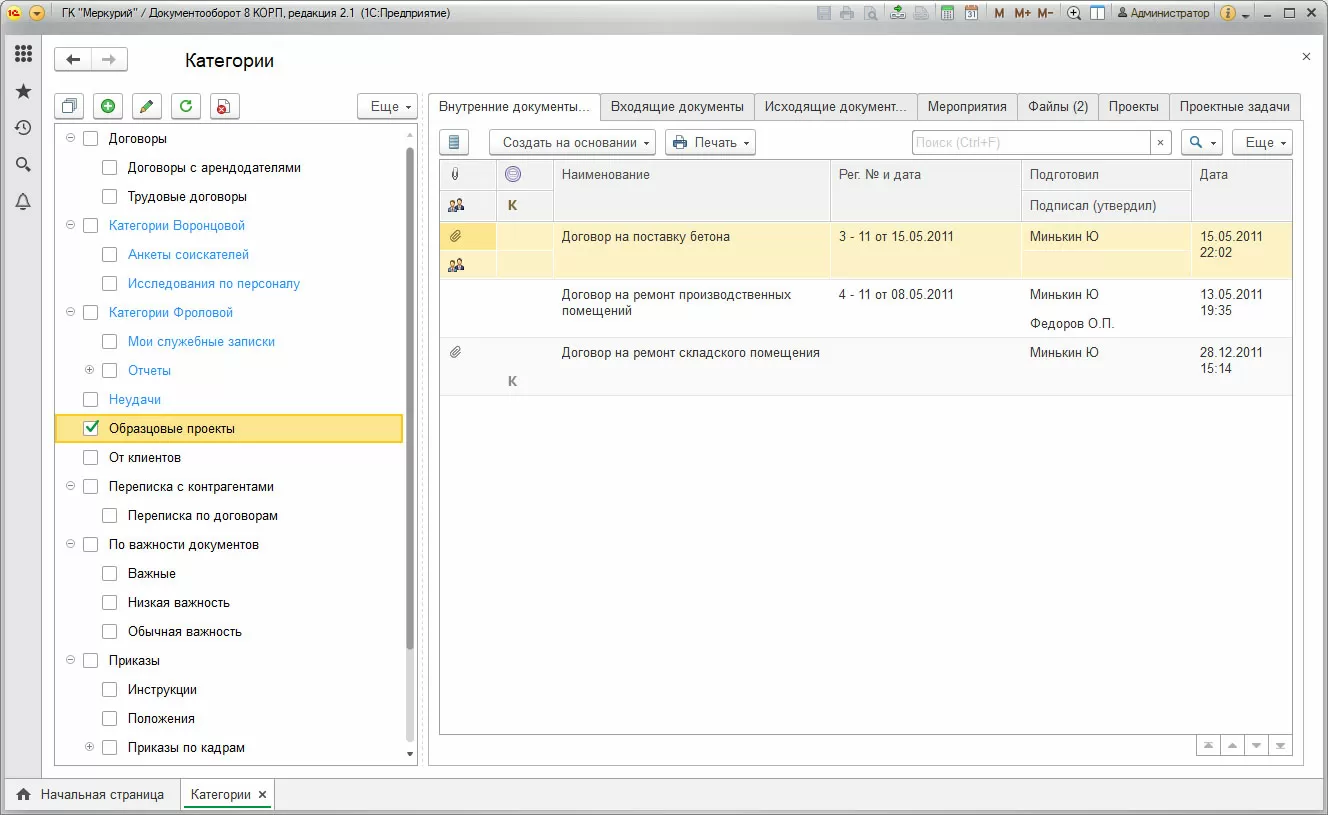The width and height of the screenshot is (1328, 815).
Task: Click the Администратор user button
Action: click(1163, 13)
